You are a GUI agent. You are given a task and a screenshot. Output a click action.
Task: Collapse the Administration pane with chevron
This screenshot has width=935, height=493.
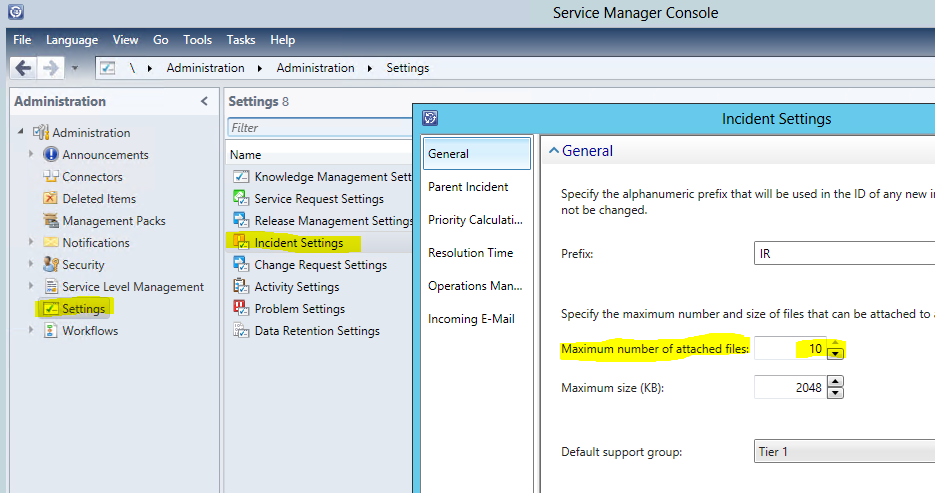tap(204, 101)
